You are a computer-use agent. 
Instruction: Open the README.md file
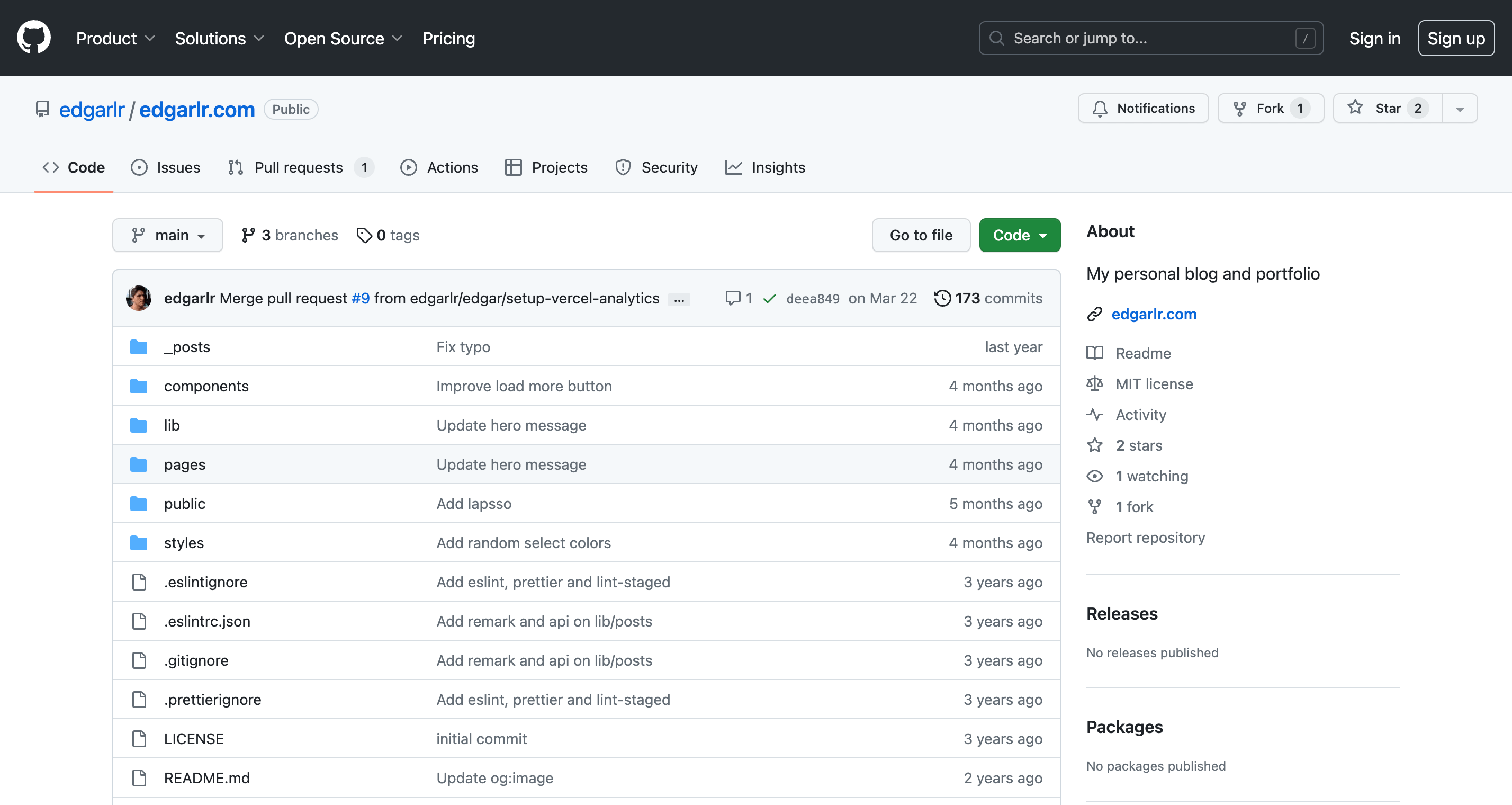coord(206,777)
